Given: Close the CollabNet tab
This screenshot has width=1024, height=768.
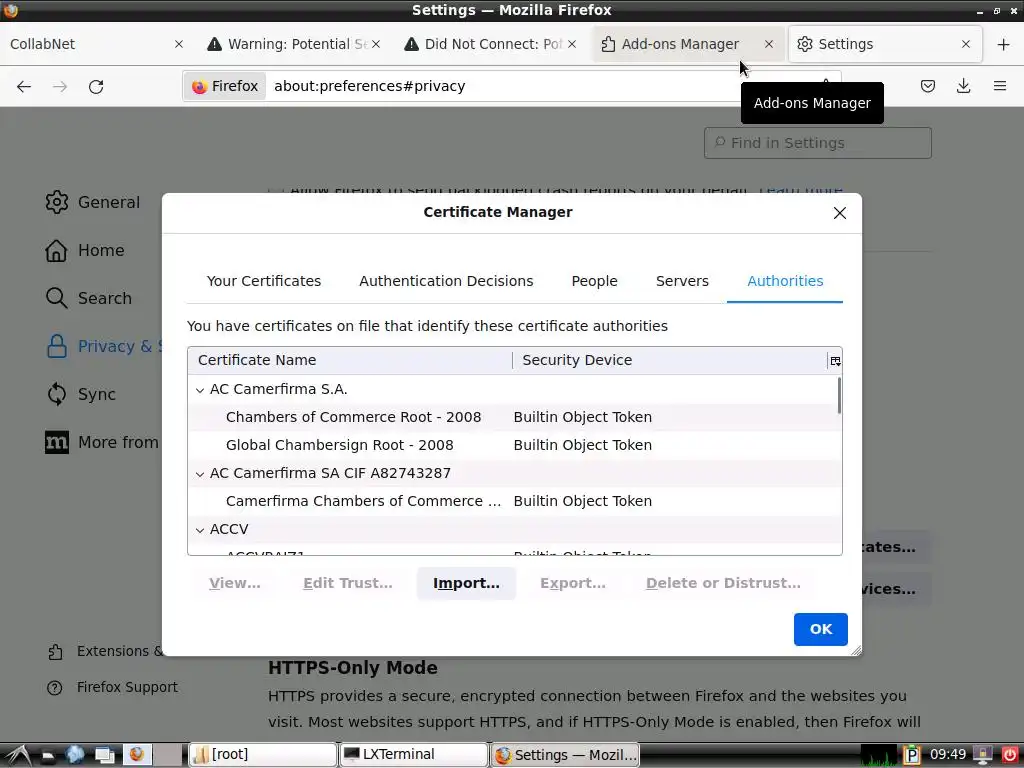Looking at the screenshot, I should pyautogui.click(x=179, y=44).
